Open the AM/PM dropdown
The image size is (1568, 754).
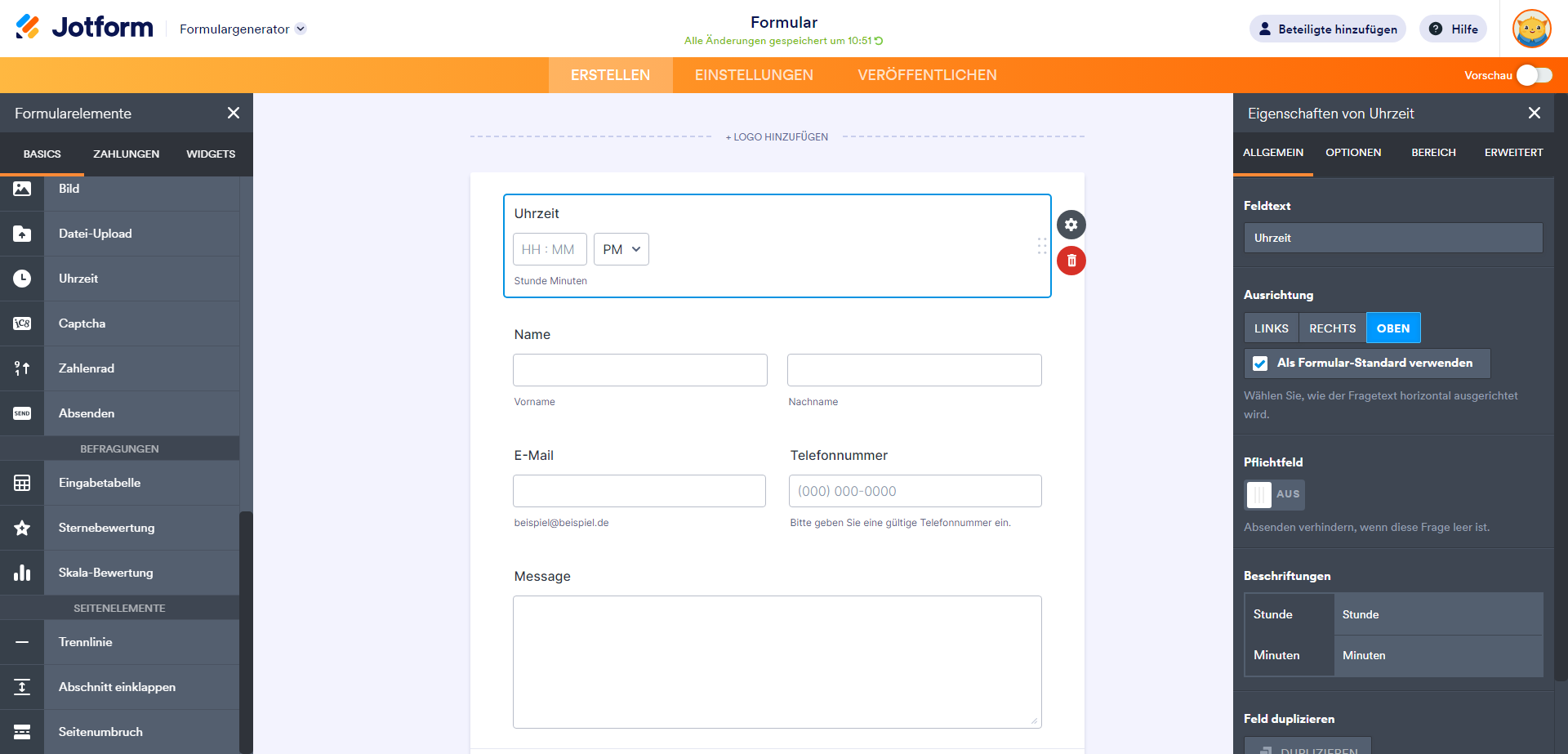tap(621, 249)
